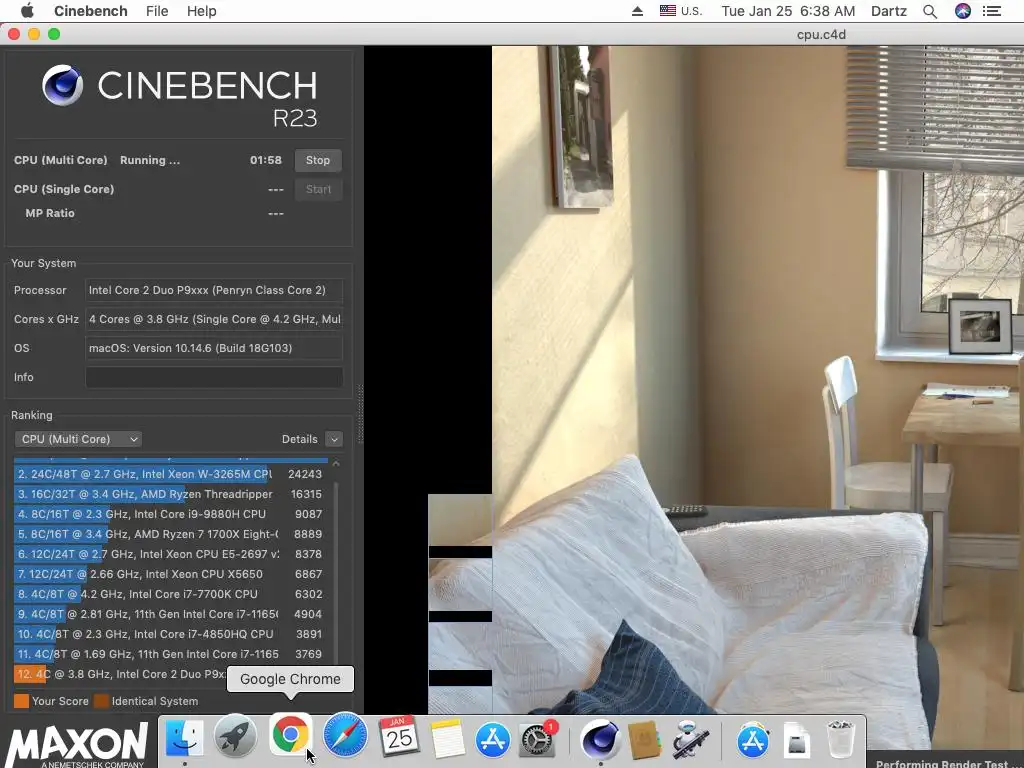Click the Processor value field
Image resolution: width=1024 pixels, height=768 pixels.
tap(214, 291)
